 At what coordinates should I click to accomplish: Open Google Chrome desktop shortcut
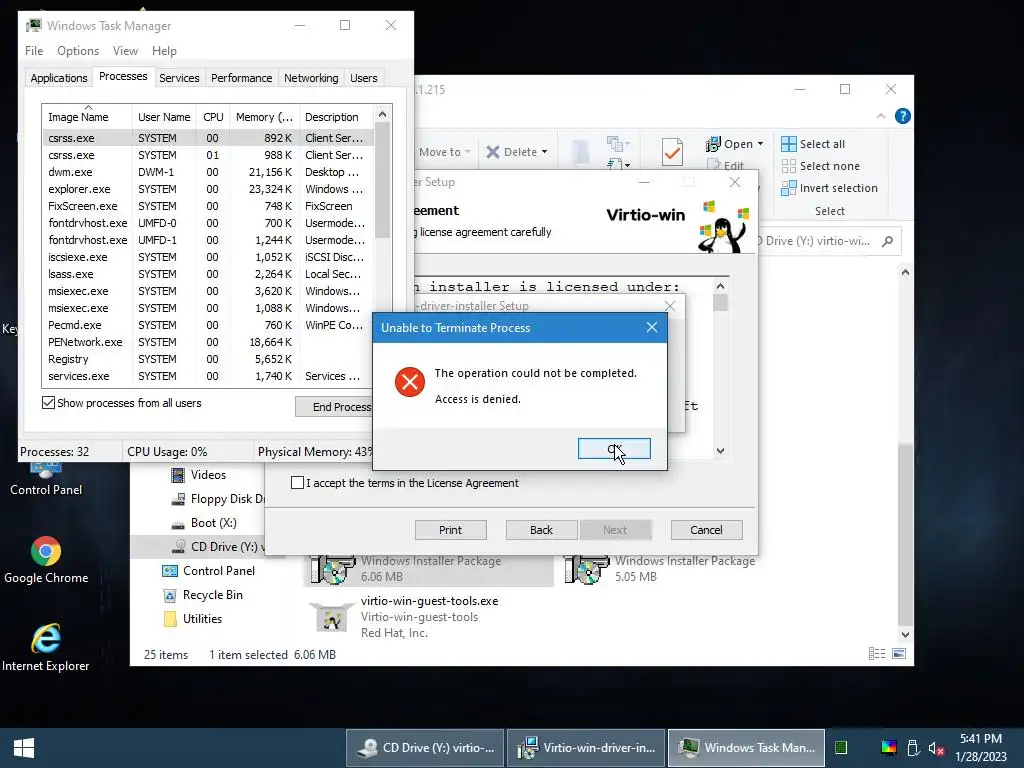coord(46,560)
